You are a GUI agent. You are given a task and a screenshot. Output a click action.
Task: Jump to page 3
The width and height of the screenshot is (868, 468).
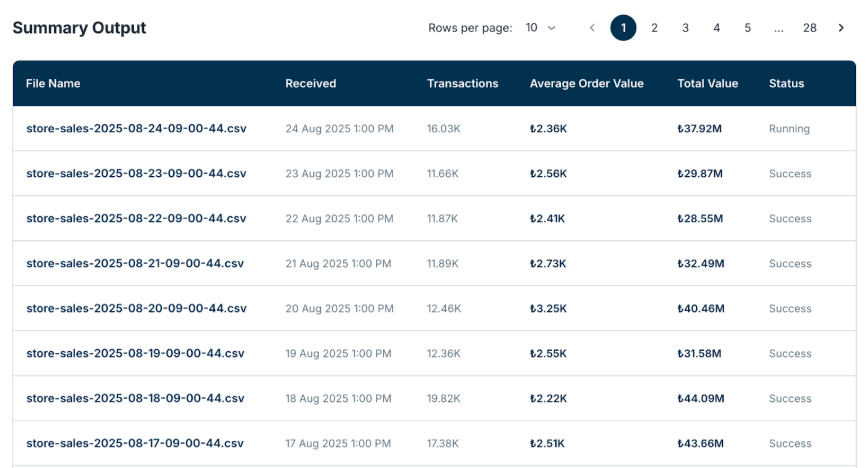685,28
